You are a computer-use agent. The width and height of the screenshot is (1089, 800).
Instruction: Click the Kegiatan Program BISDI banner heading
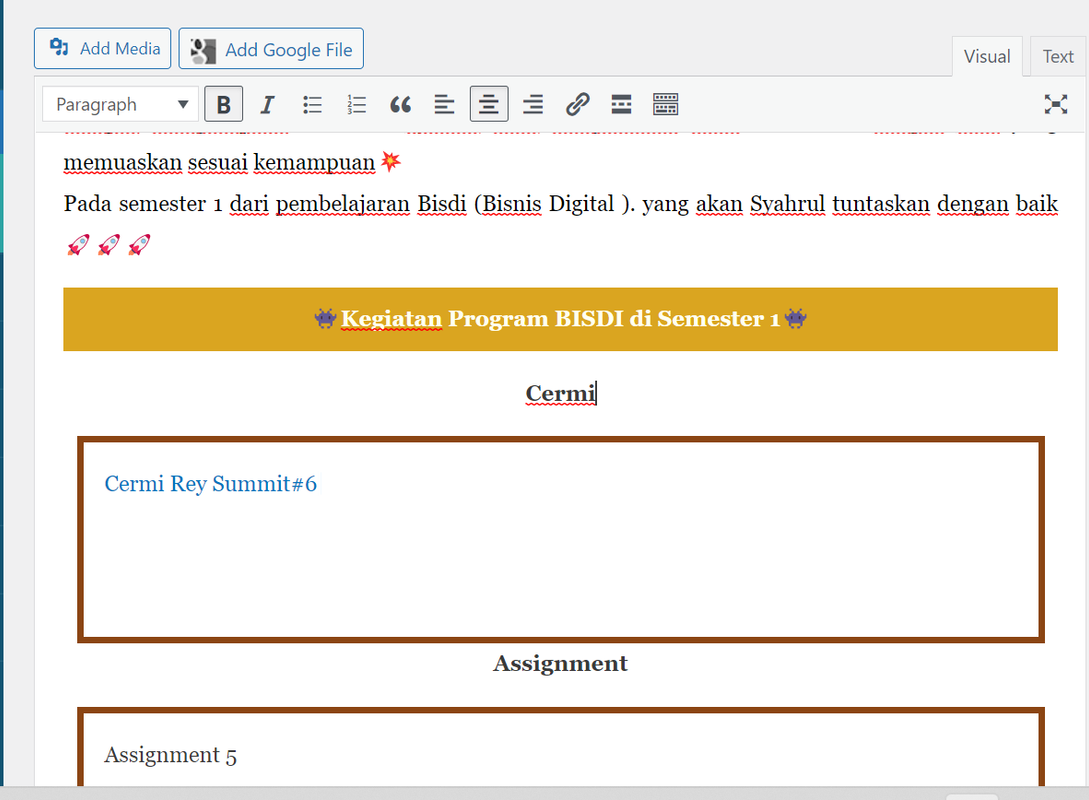pos(560,319)
